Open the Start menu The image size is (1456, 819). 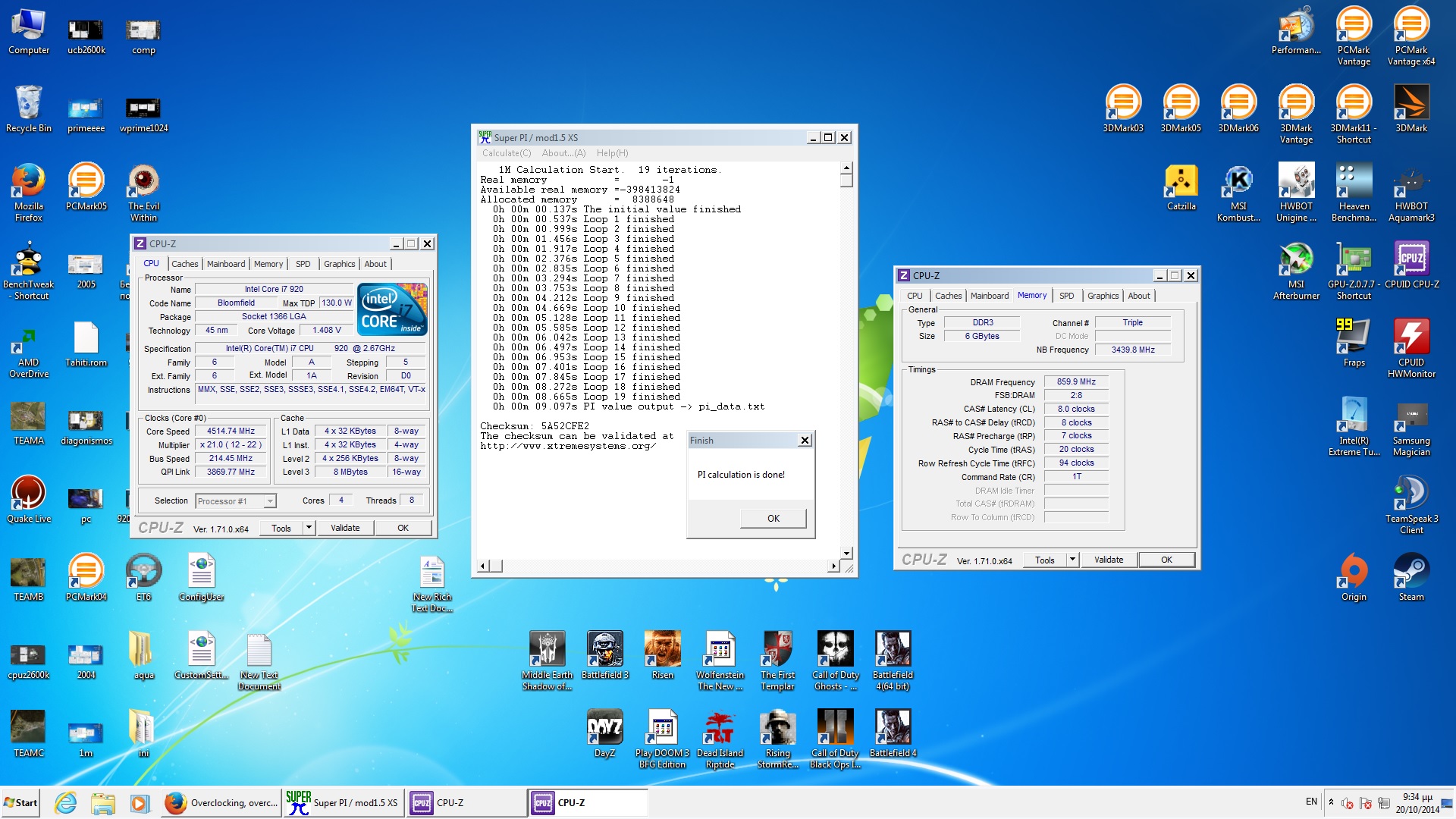tap(20, 802)
